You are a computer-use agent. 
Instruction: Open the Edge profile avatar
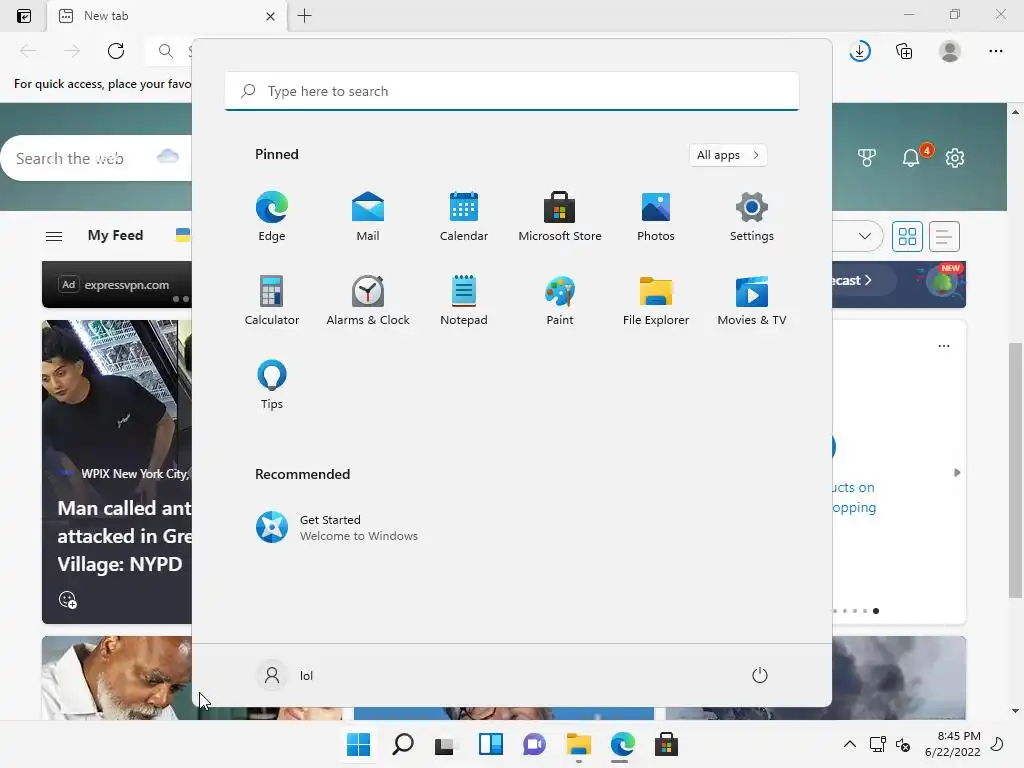[x=950, y=51]
